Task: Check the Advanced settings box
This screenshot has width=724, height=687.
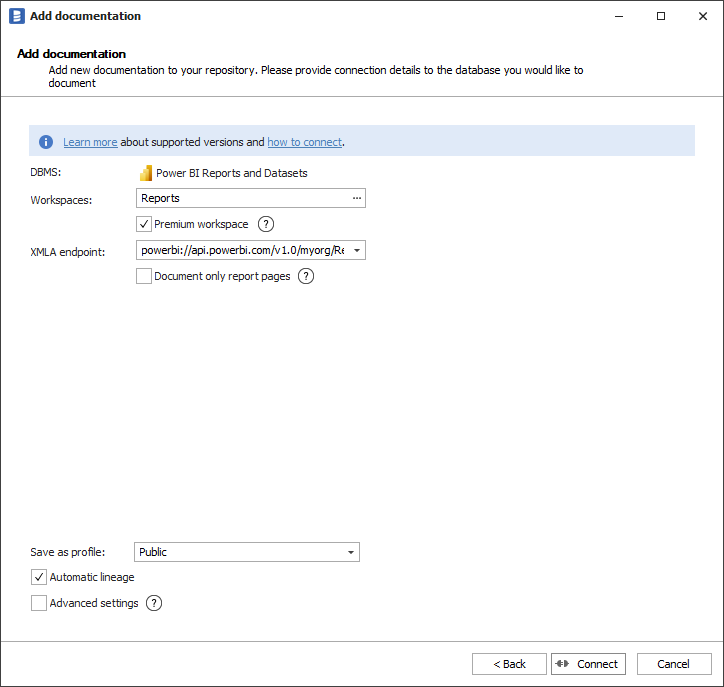Action: pyautogui.click(x=39, y=603)
